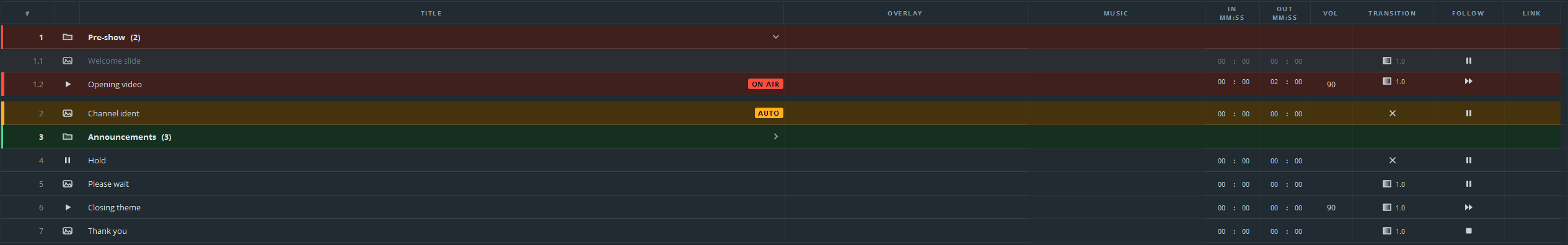This screenshot has width=1568, height=245.
Task: Select the Please wait row title
Action: [108, 184]
